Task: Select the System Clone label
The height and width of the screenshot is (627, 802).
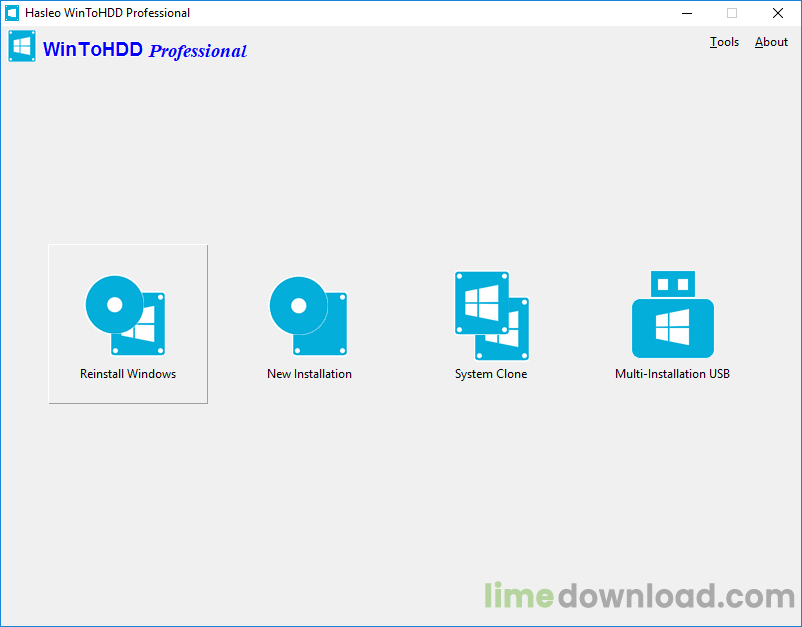Action: (491, 374)
